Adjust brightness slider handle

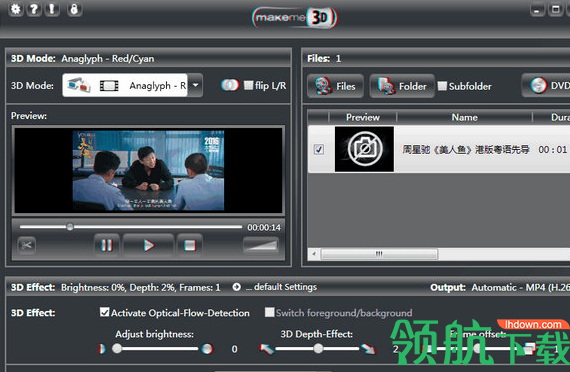click(117, 349)
